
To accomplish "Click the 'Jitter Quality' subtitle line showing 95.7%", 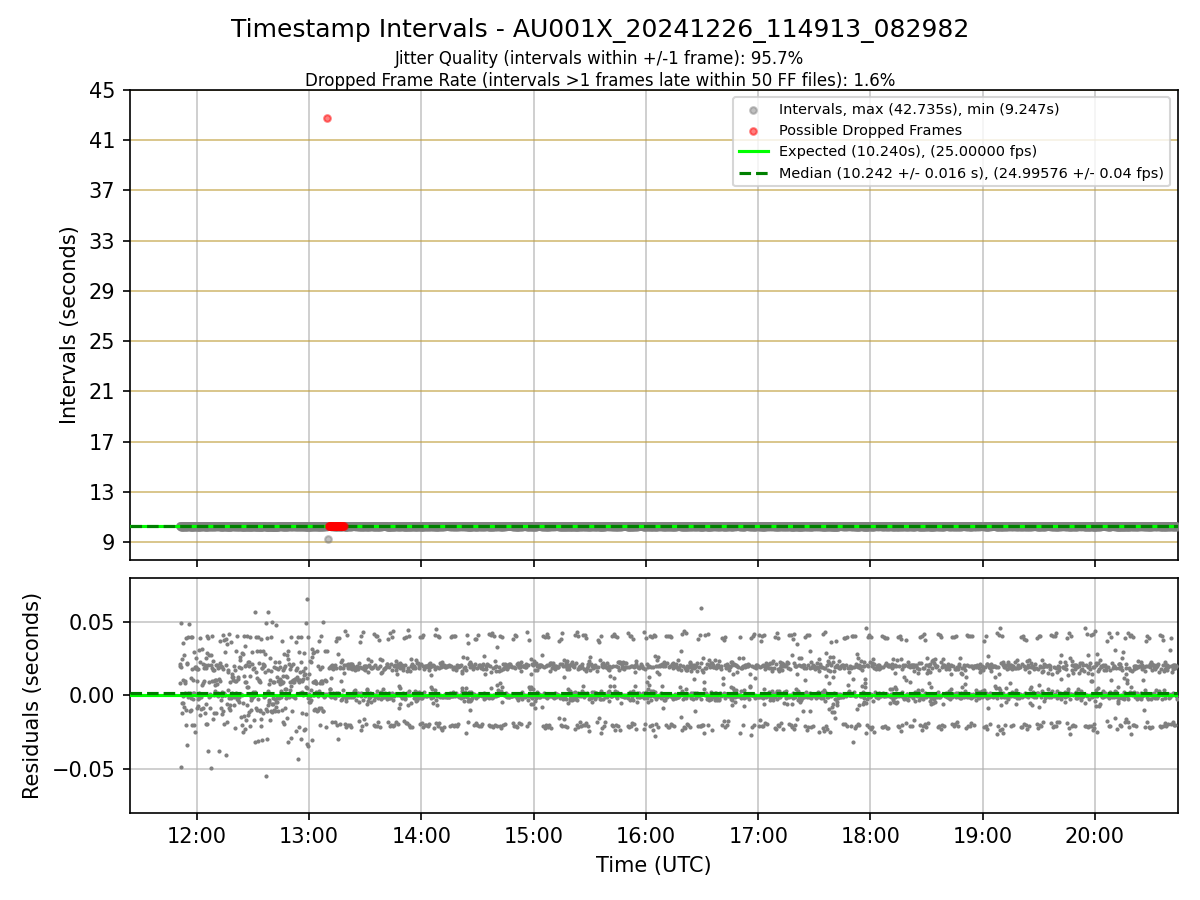I will click(x=599, y=58).
